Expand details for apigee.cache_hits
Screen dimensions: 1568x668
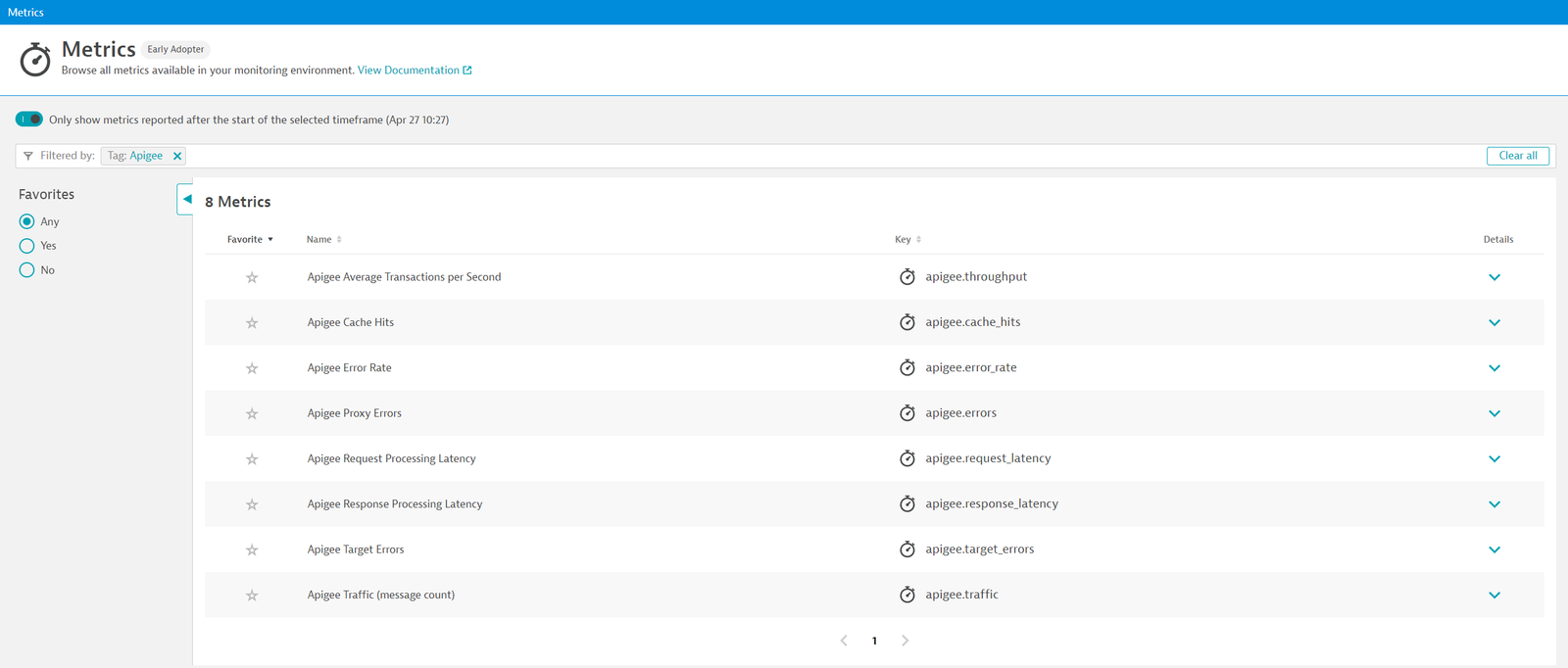(1494, 322)
